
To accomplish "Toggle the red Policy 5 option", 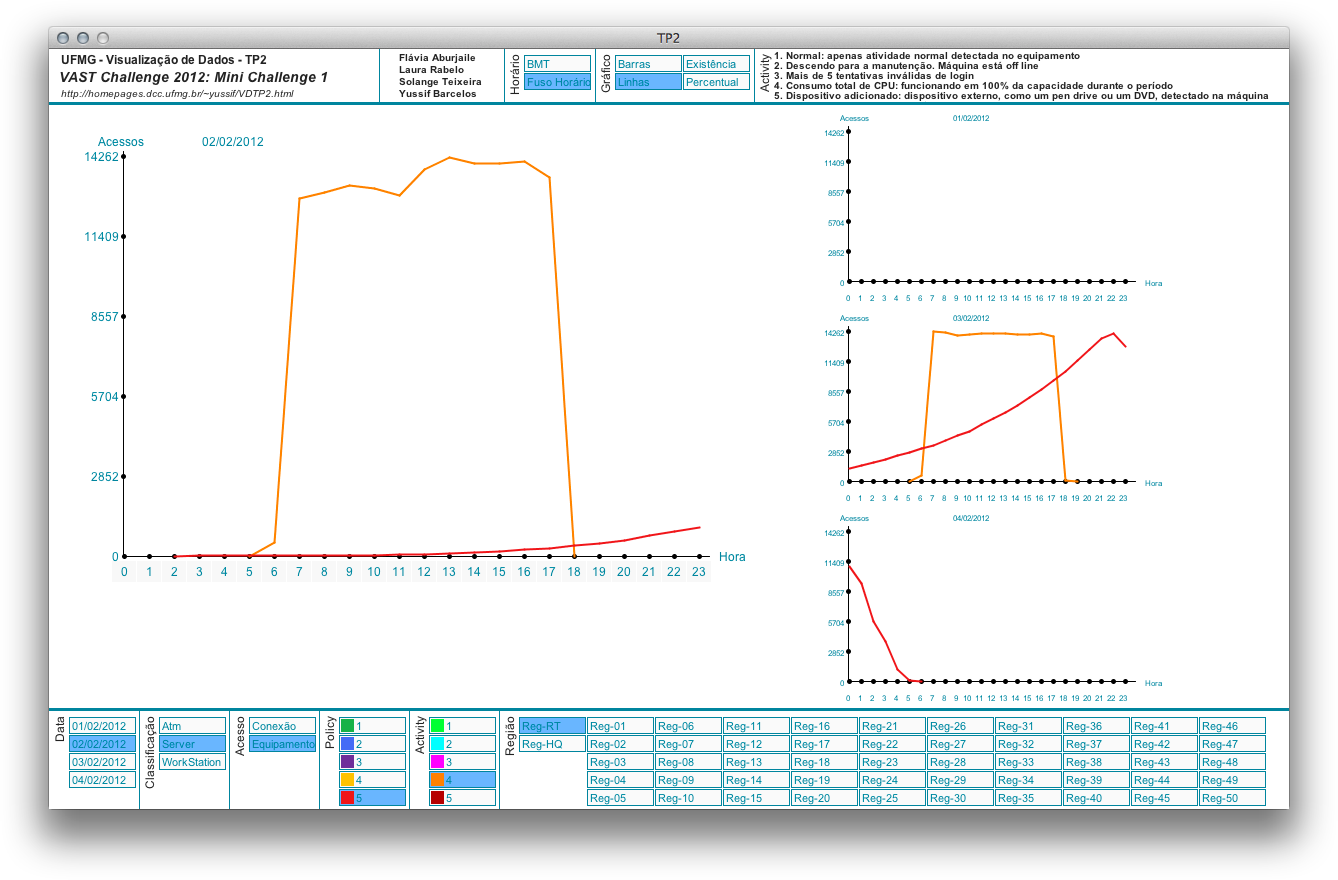I will (372, 798).
